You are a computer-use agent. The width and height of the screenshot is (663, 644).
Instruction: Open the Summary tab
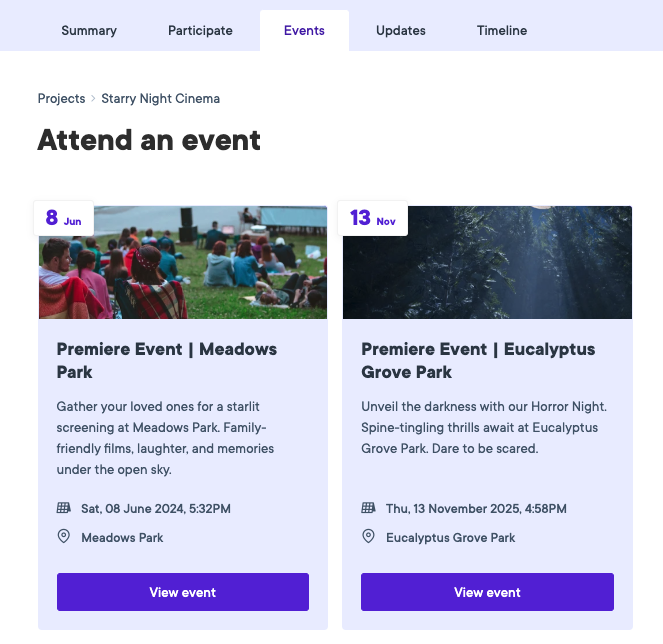pos(89,30)
